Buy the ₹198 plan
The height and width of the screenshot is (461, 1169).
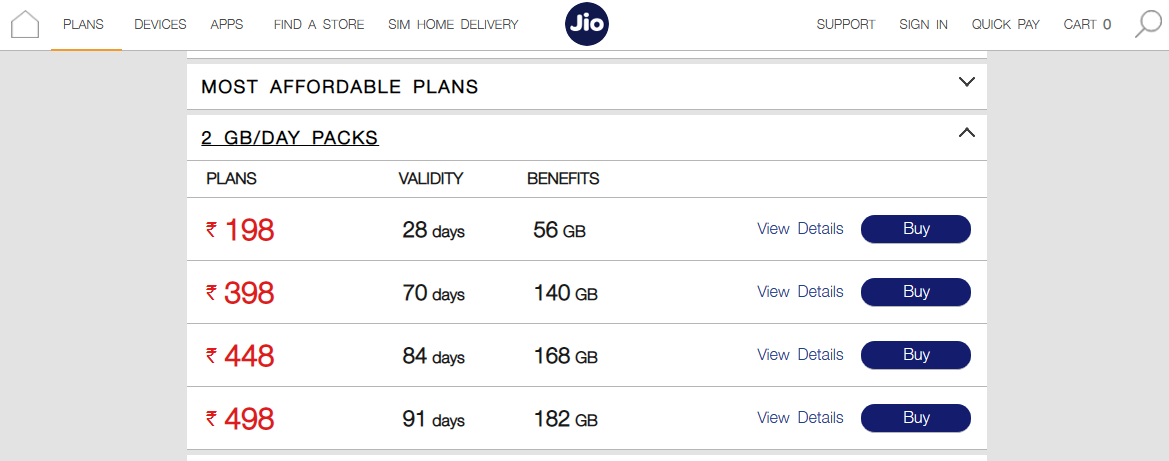(915, 229)
